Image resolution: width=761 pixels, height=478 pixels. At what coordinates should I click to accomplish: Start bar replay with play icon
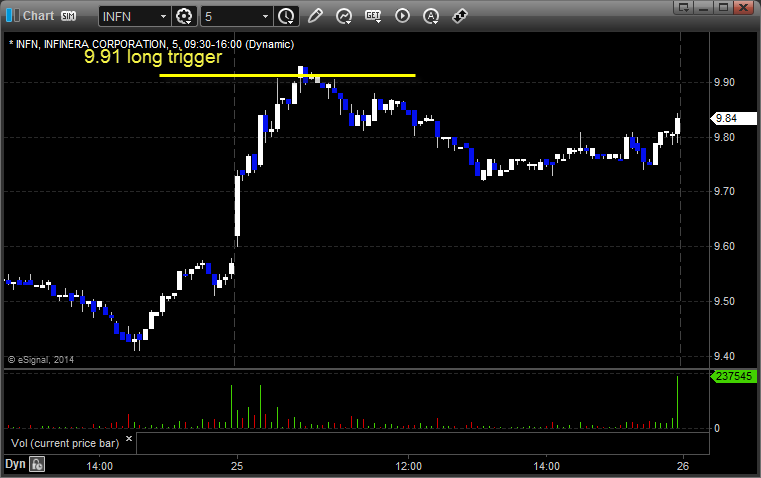pos(402,16)
